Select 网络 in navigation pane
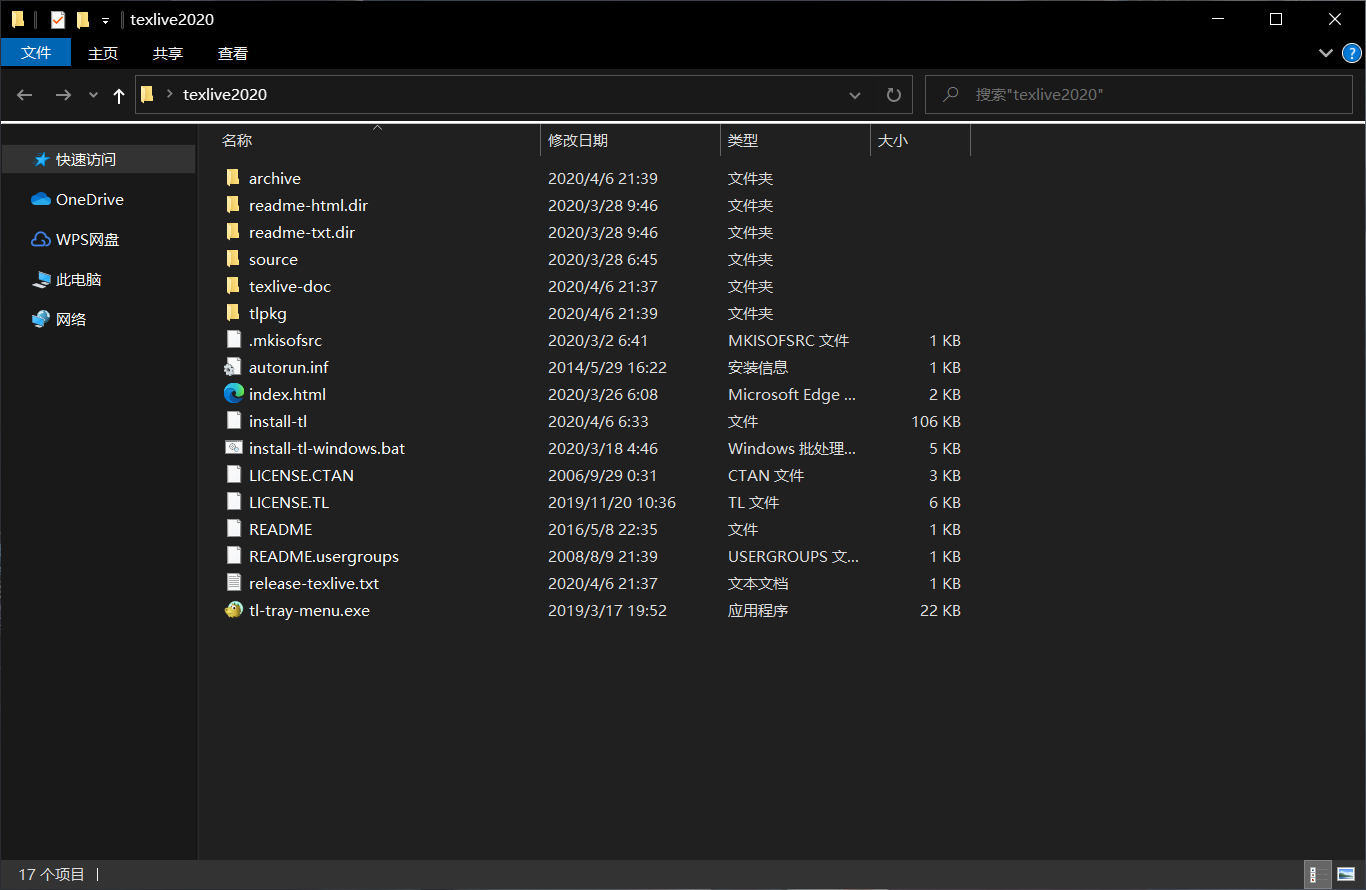 [71, 319]
